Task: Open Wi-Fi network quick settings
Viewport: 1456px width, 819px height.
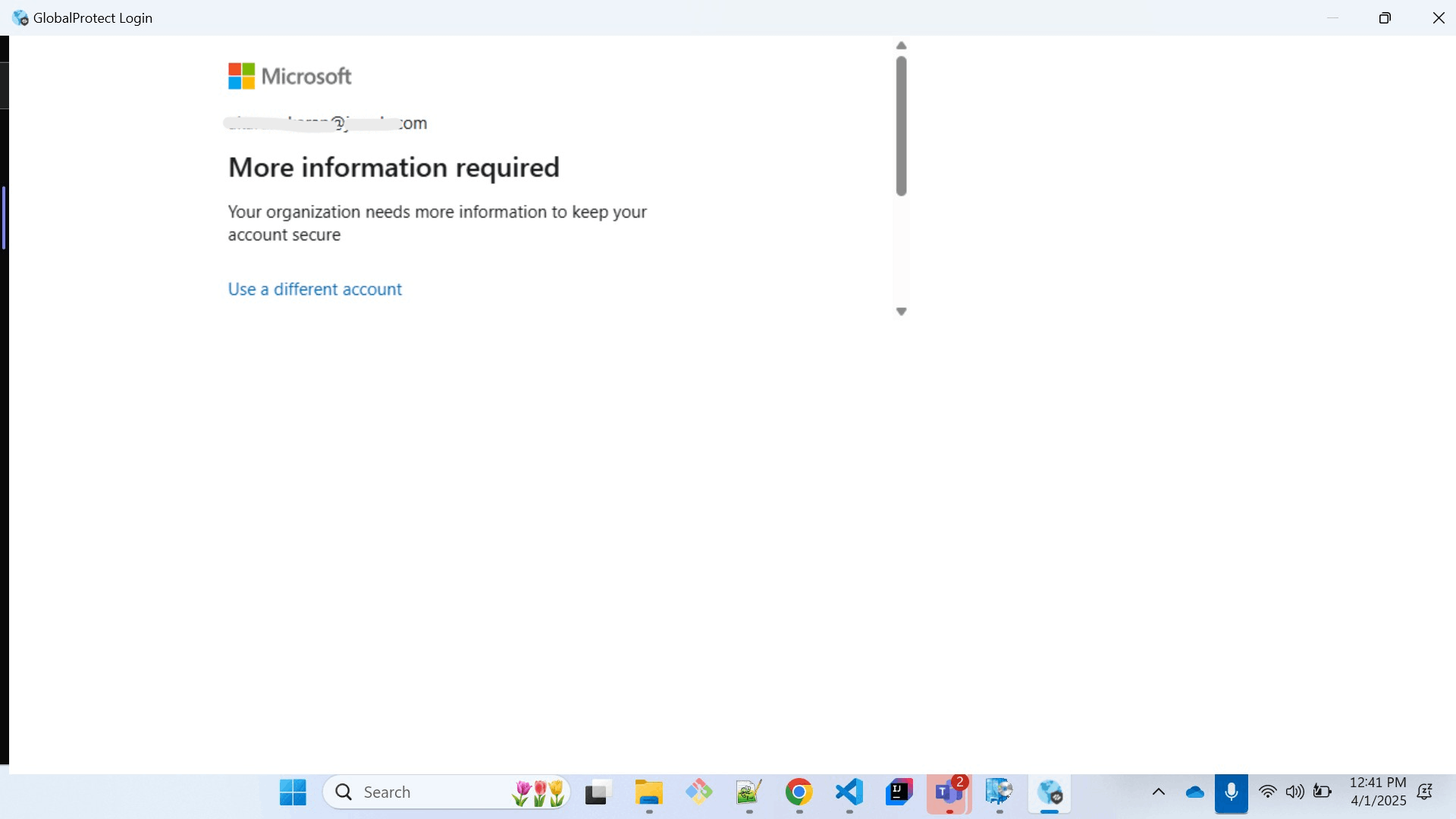Action: pos(1267,792)
